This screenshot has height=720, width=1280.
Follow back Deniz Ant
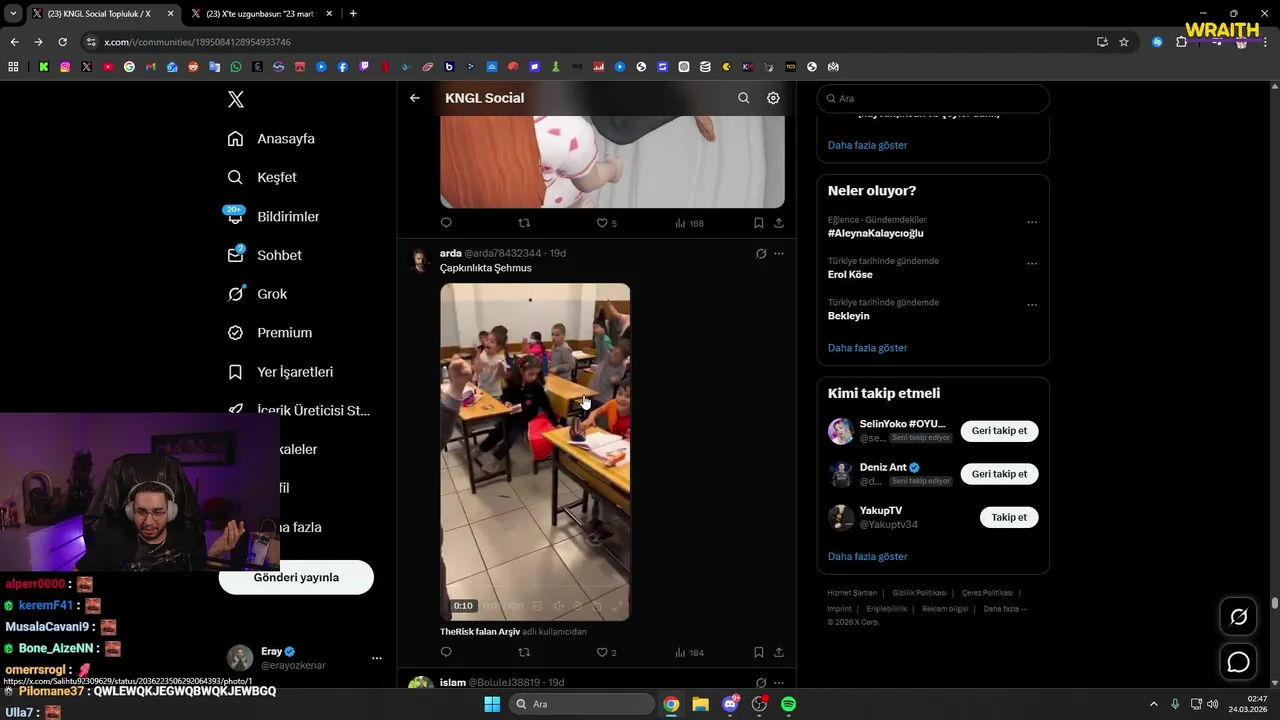coord(999,474)
